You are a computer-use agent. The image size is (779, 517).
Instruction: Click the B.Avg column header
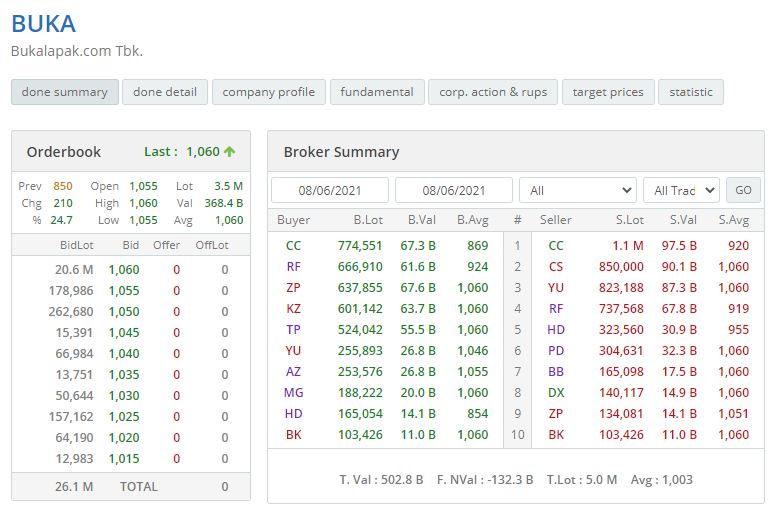(473, 220)
